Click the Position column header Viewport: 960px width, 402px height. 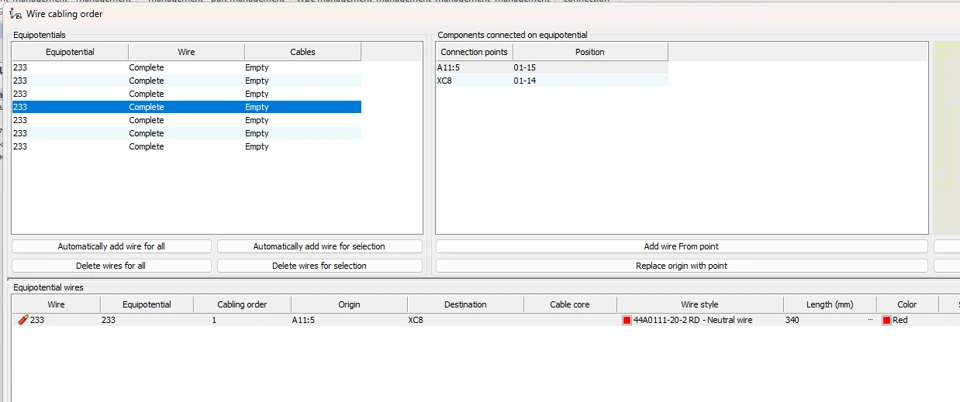590,52
